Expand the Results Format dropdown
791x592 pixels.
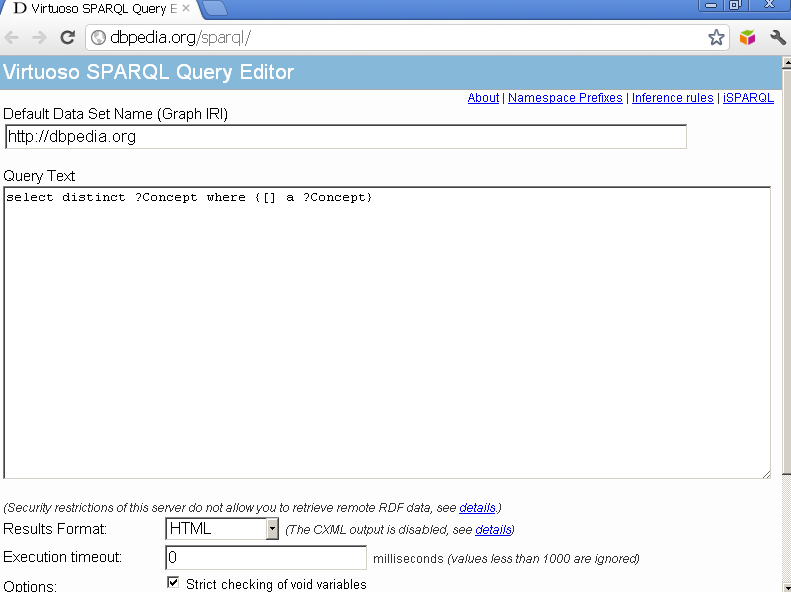point(272,529)
